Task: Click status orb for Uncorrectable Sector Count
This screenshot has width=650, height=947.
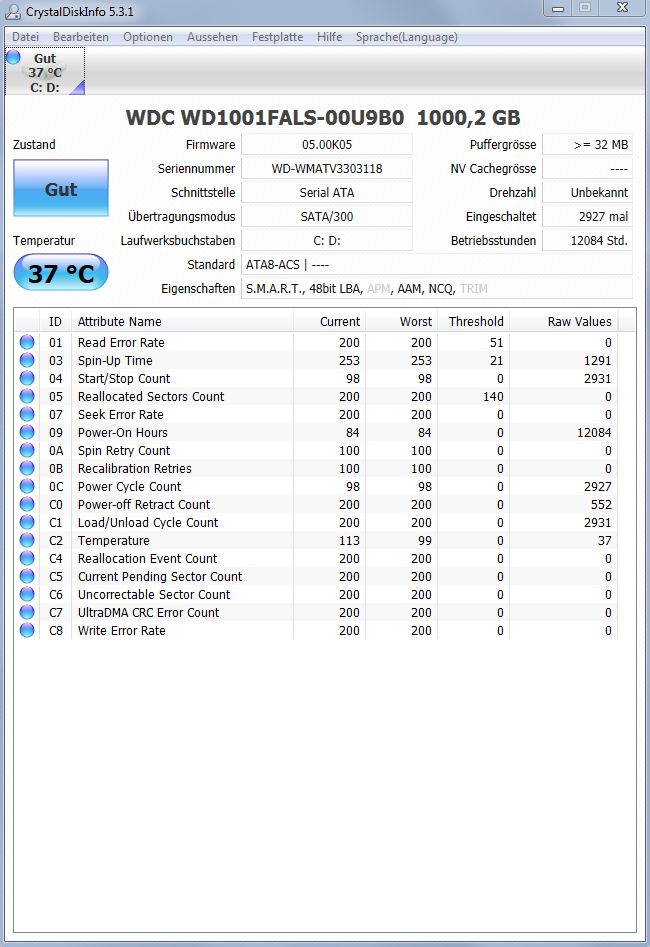Action: 27,594
